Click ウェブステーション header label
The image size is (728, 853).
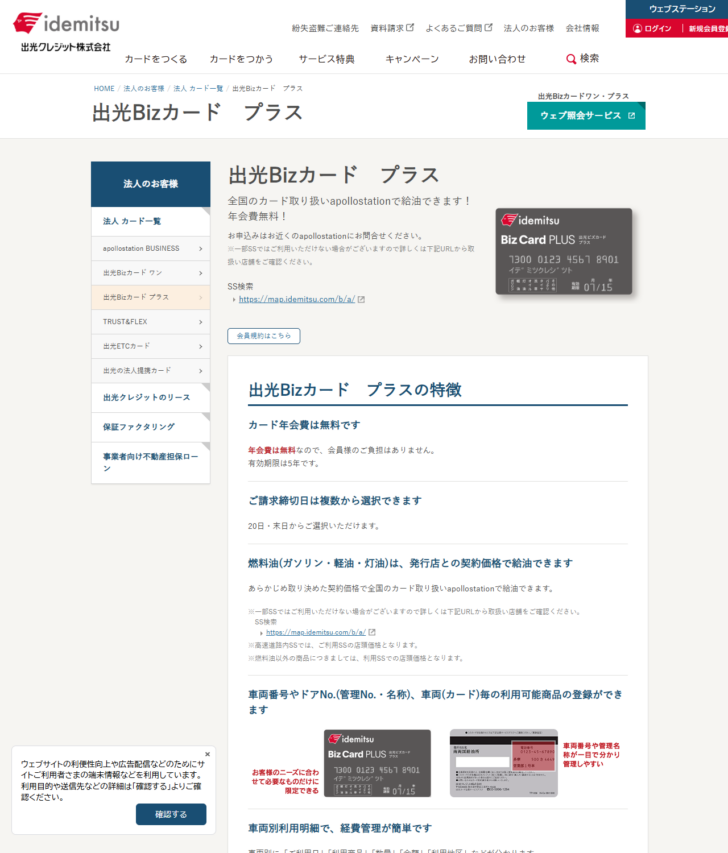(682, 9)
